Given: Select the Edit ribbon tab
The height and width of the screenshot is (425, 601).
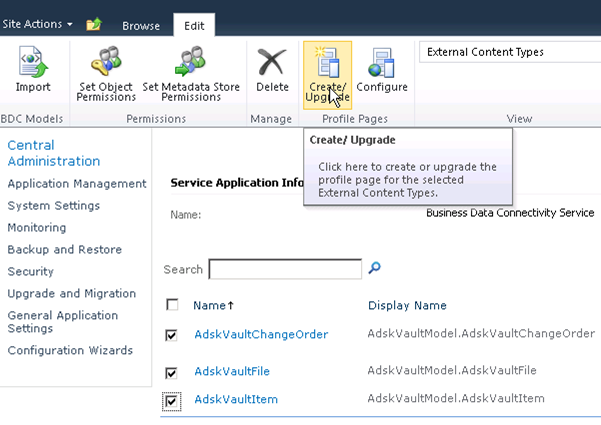Looking at the screenshot, I should (x=194, y=26).
